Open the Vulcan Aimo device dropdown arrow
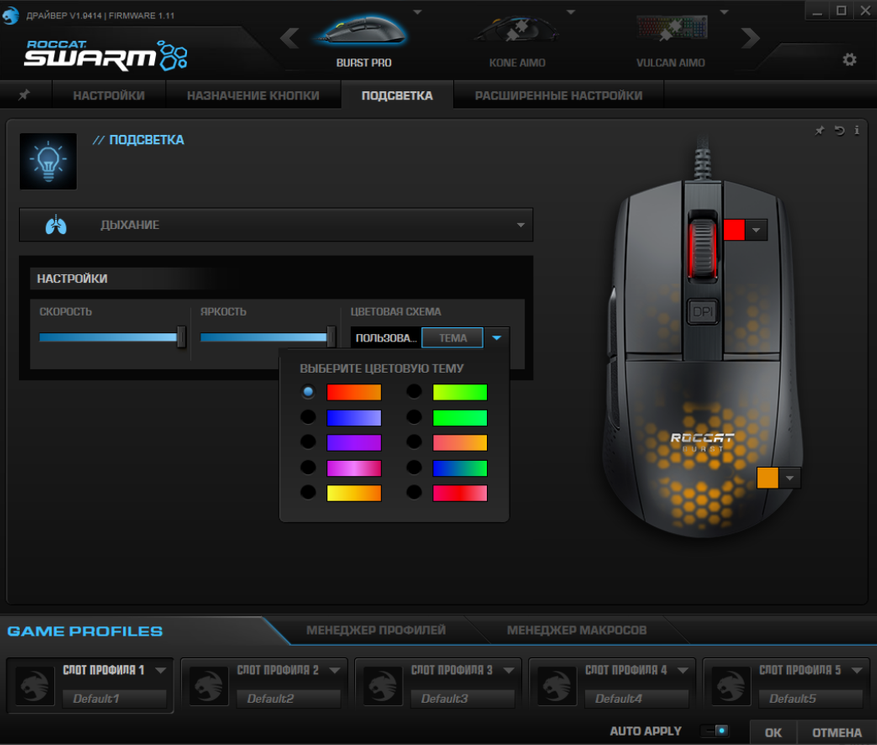Image resolution: width=877 pixels, height=745 pixels. [724, 12]
